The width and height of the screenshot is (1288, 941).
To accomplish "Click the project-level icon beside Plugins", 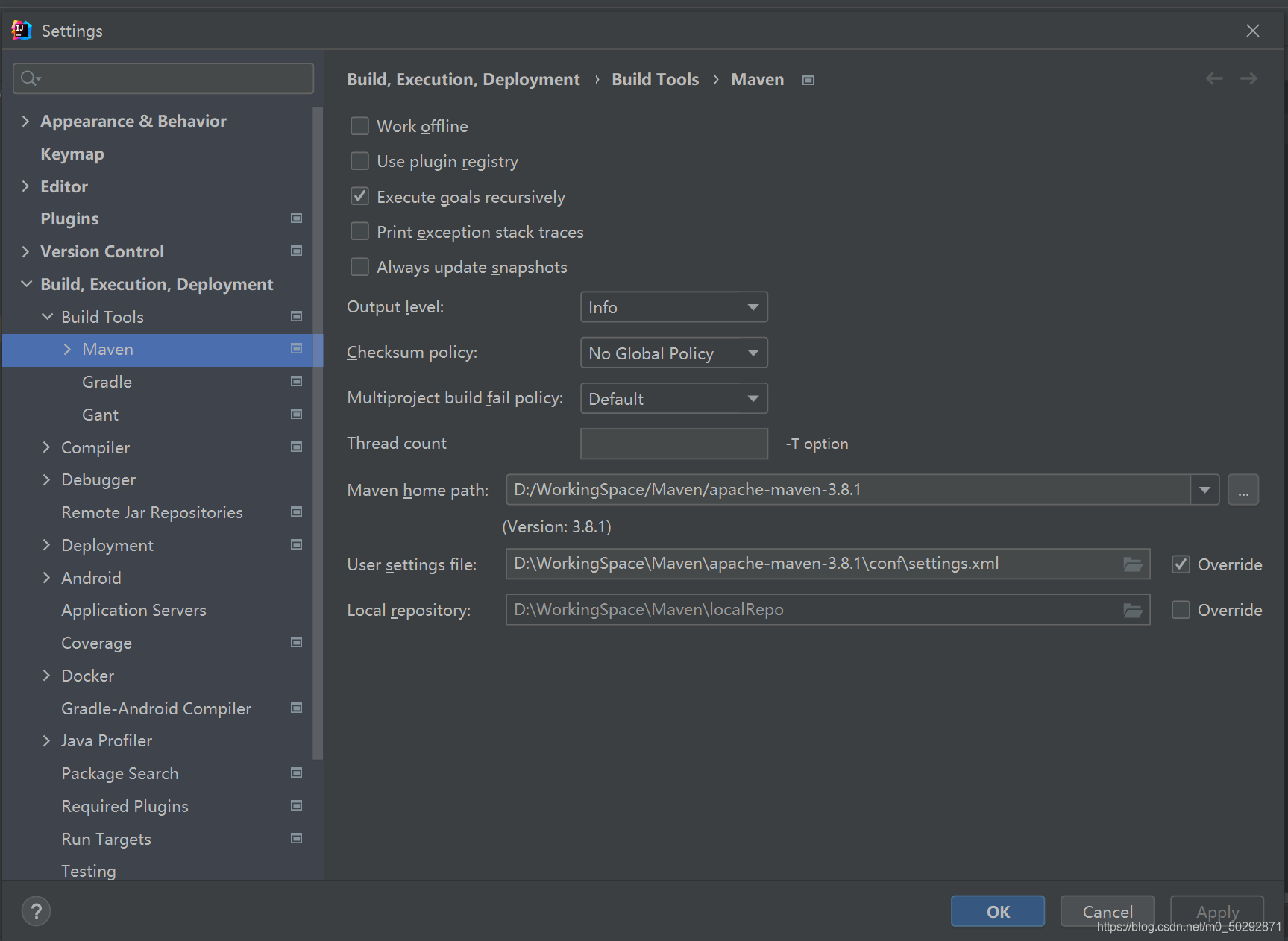I will 296,218.
